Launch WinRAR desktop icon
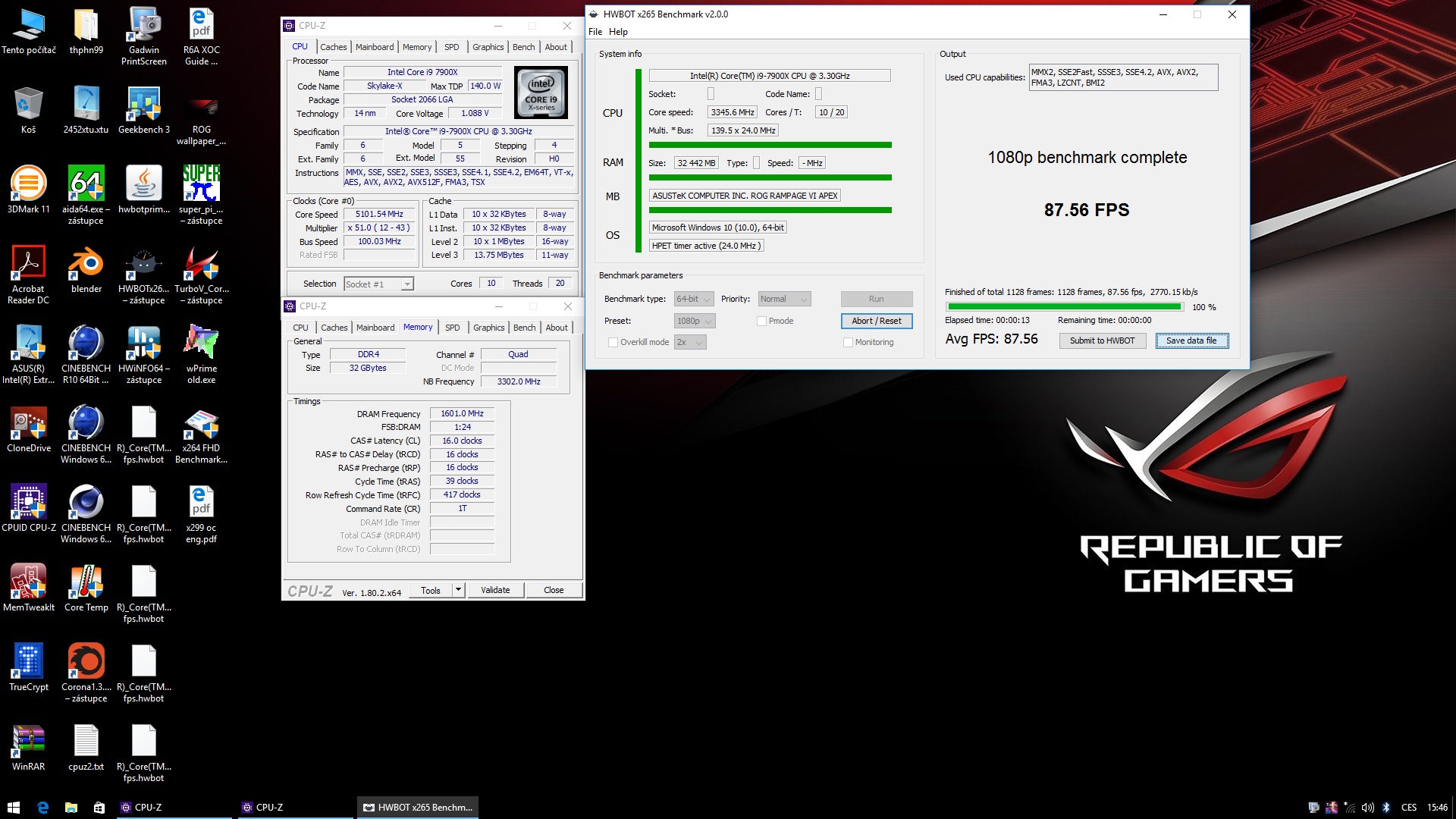 [28, 747]
